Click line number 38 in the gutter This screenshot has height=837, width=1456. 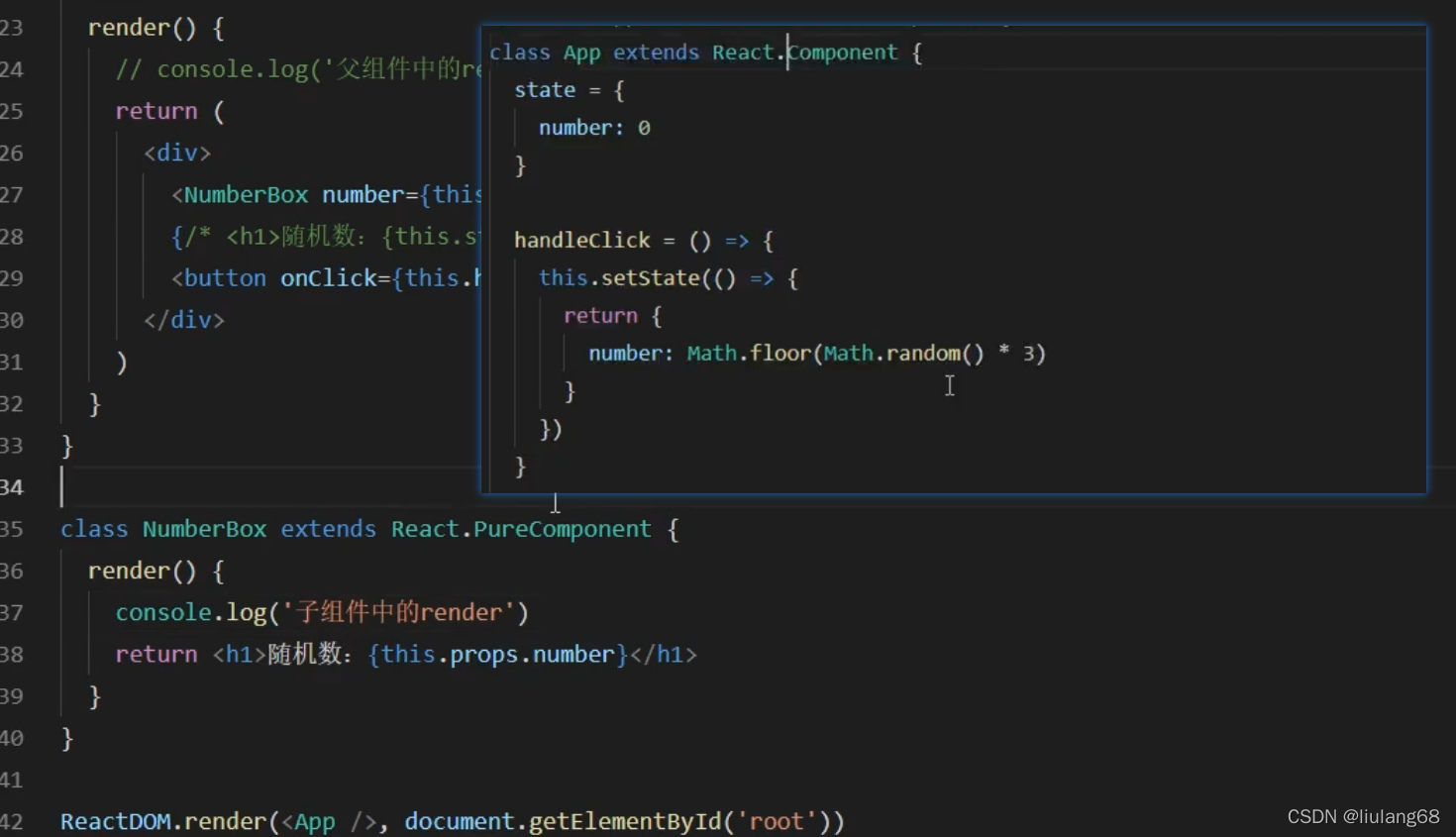pos(11,654)
